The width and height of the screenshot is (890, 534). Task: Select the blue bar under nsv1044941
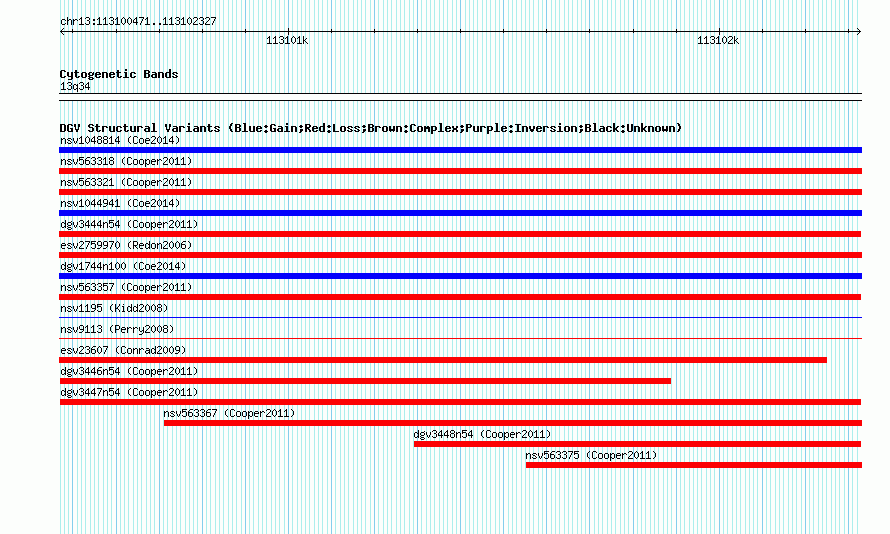(x=460, y=213)
